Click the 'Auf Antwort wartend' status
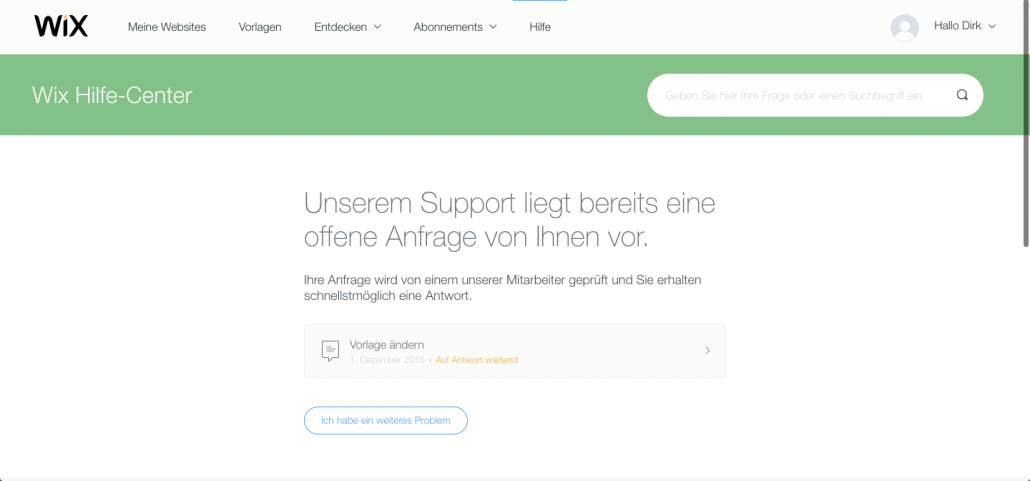The image size is (1030, 481). [477, 360]
